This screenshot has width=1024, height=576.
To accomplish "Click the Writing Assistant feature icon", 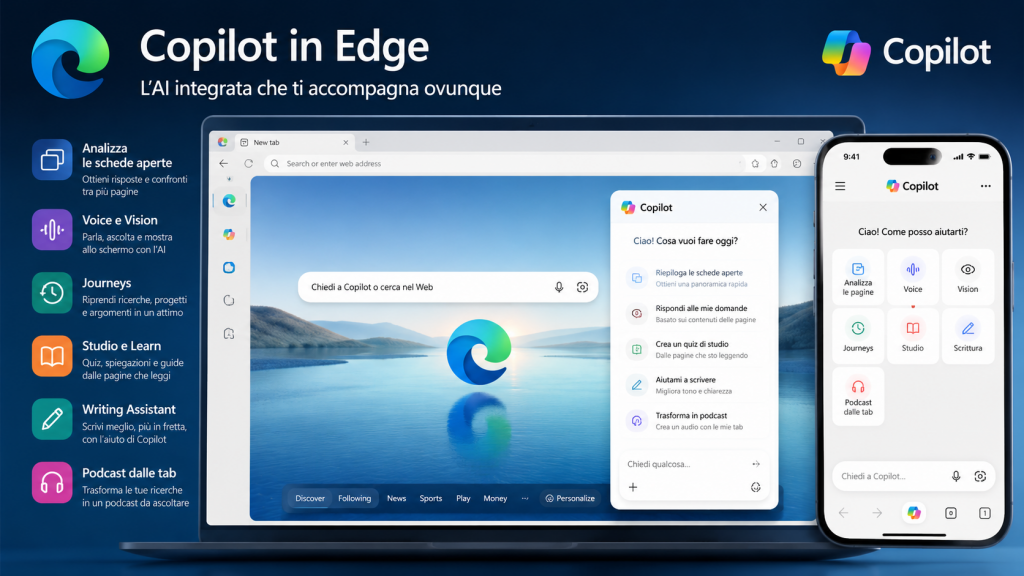I will coord(52,419).
